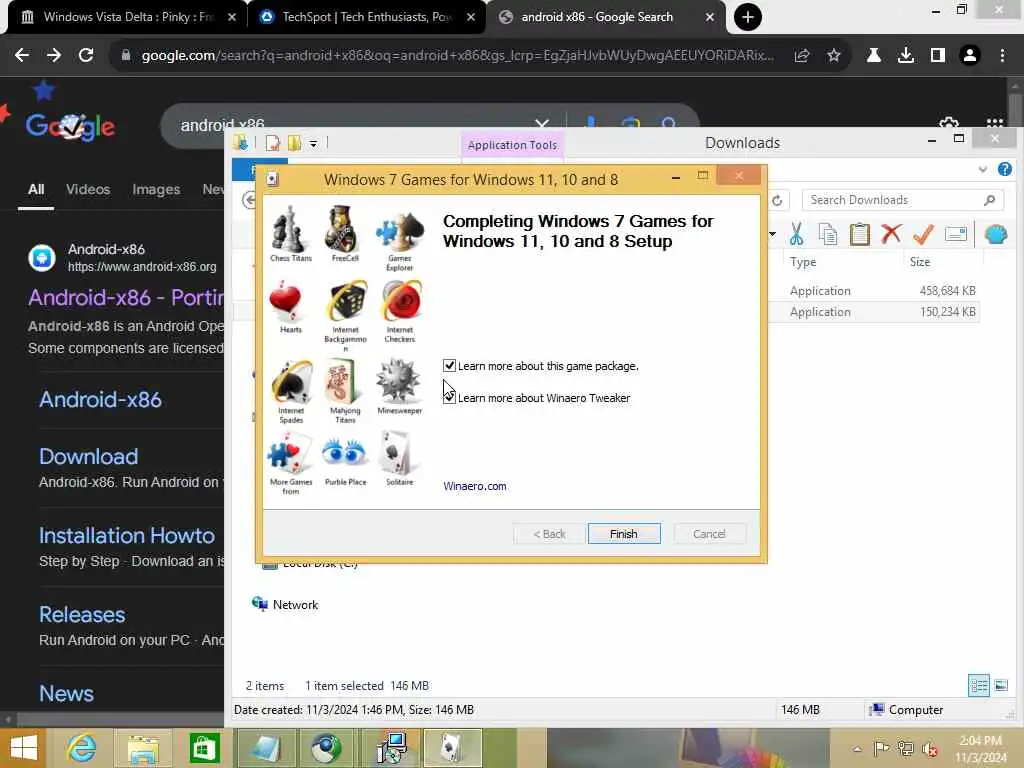Screen dimensions: 1024x768
Task: Open Windows Store from the taskbar
Action: (204, 748)
